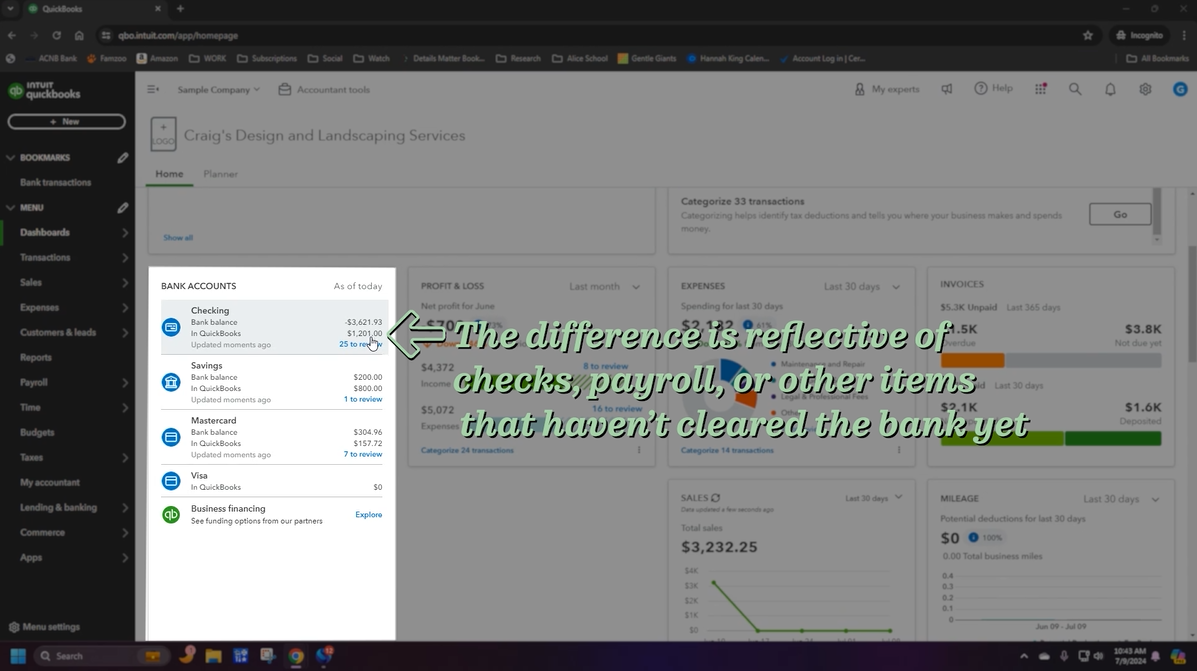The height and width of the screenshot is (671, 1197).
Task: Collapse the sidebar with hamburger icon
Action: 153,89
